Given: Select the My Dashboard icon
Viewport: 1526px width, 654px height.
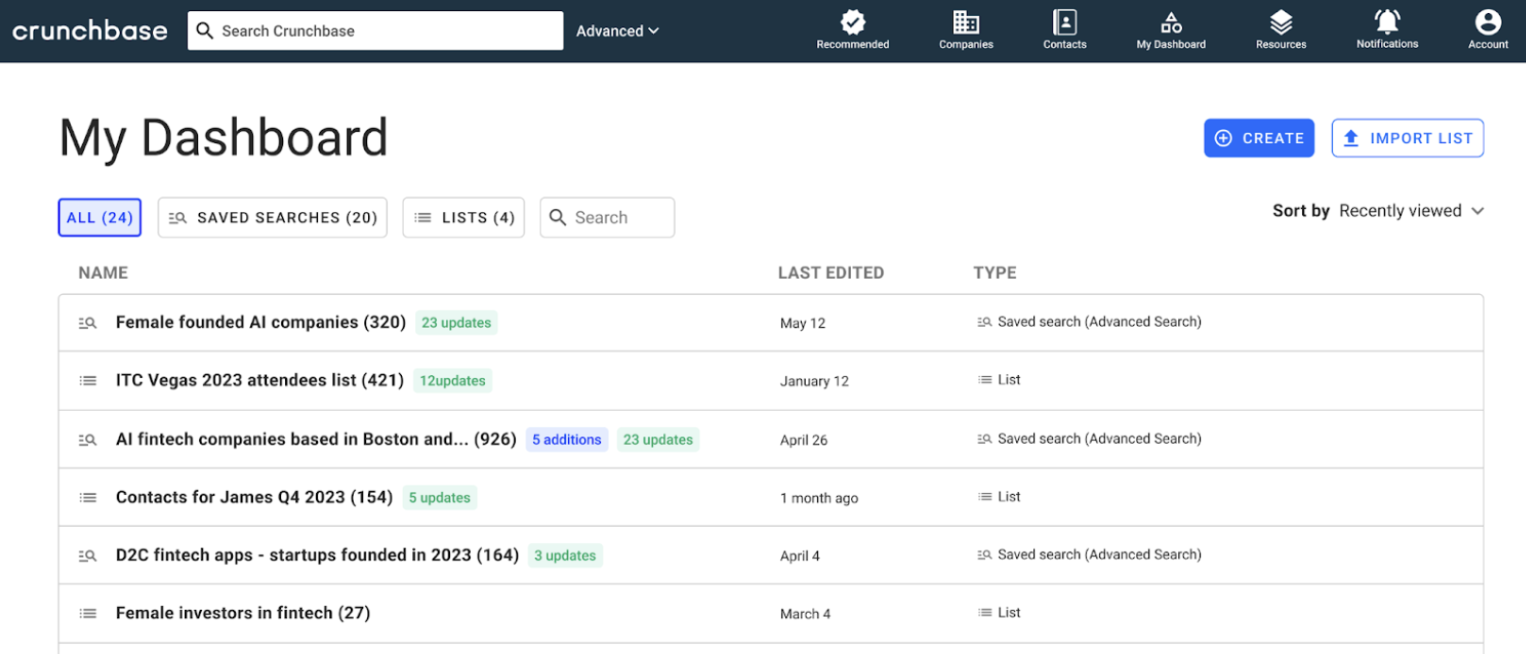Looking at the screenshot, I should click(1170, 22).
